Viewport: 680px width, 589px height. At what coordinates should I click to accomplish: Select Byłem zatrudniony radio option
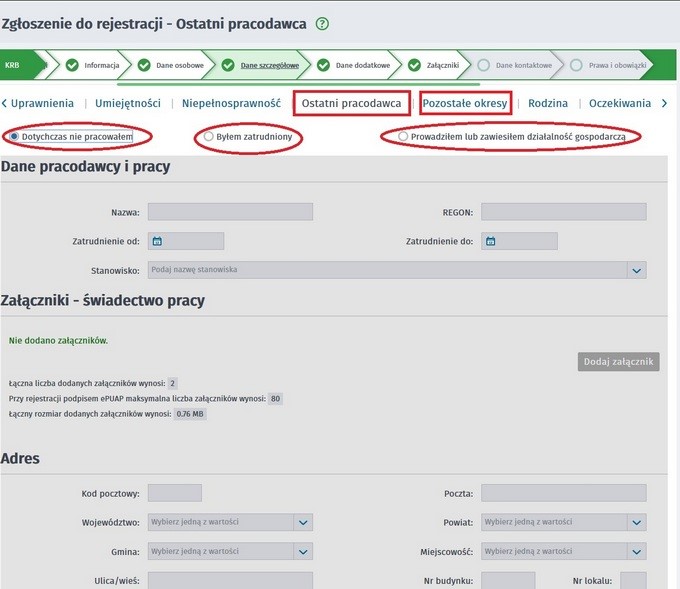pos(209,137)
